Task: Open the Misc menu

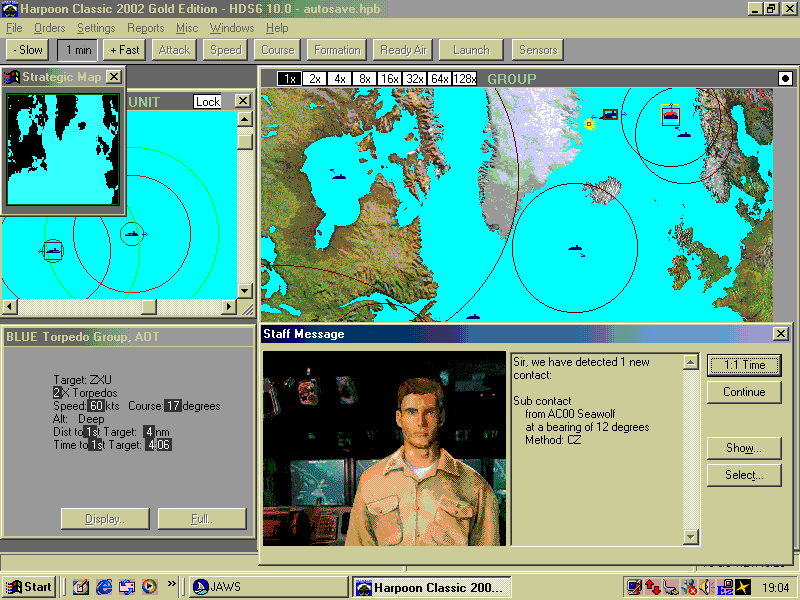Action: (187, 28)
